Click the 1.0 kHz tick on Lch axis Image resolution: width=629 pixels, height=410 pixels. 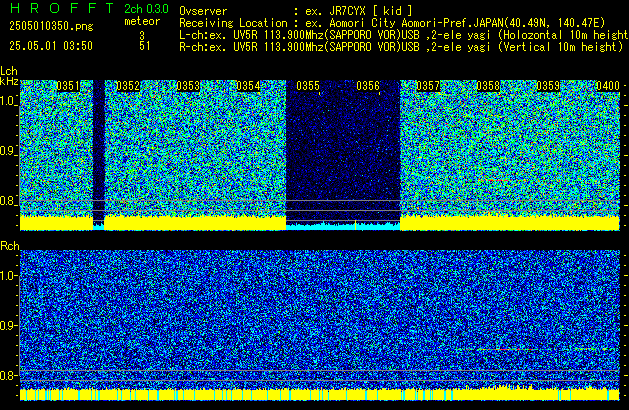click(x=8, y=101)
